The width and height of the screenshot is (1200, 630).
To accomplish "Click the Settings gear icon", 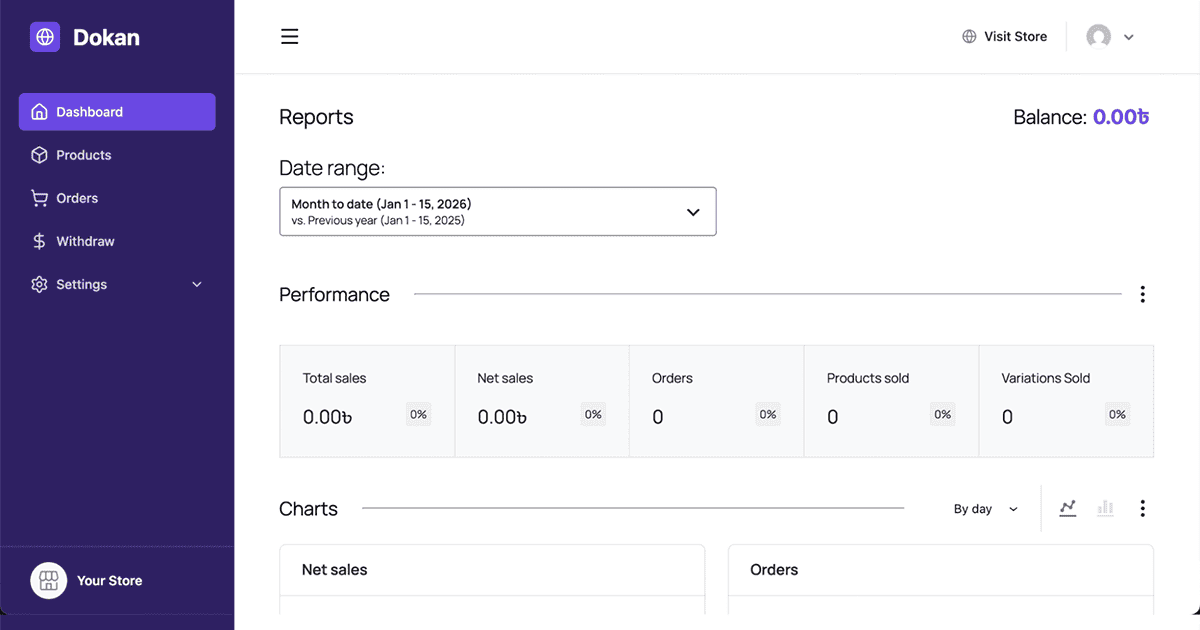I will click(x=40, y=284).
